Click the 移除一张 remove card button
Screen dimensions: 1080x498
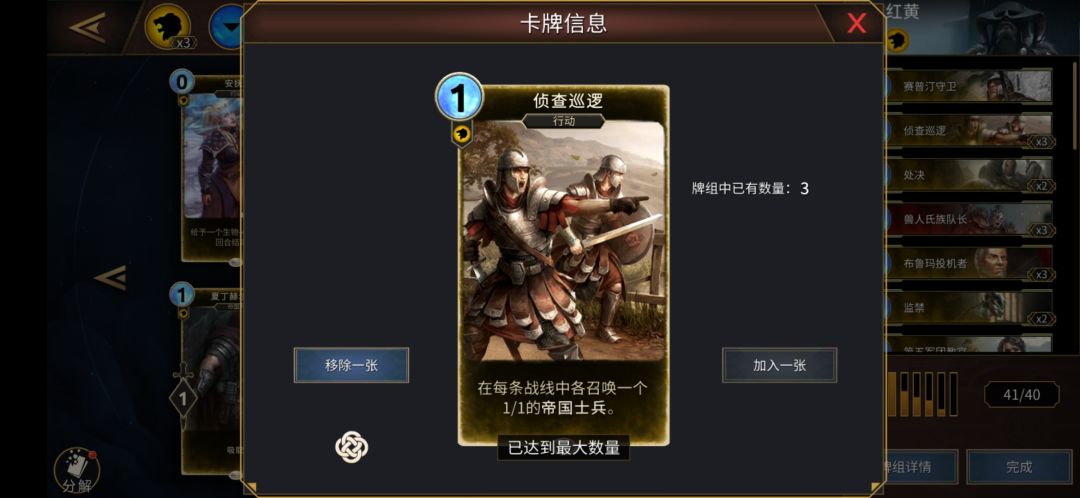[351, 365]
